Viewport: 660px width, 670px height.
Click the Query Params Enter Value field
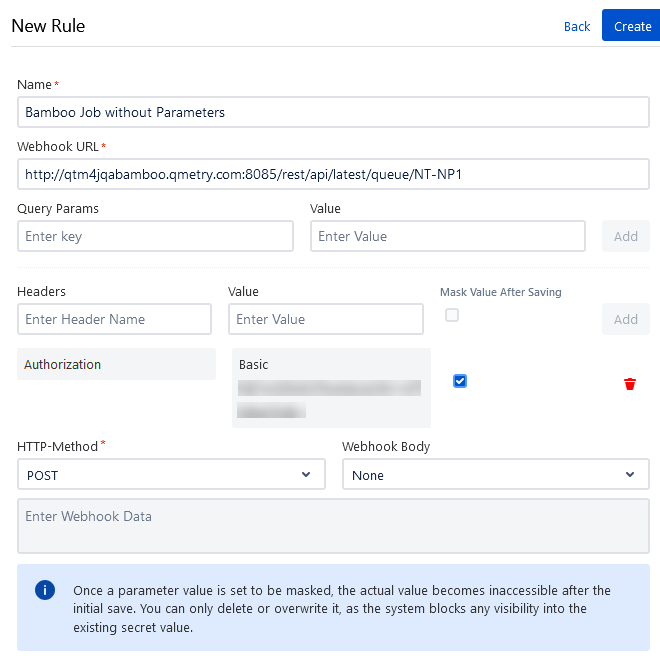tap(447, 236)
